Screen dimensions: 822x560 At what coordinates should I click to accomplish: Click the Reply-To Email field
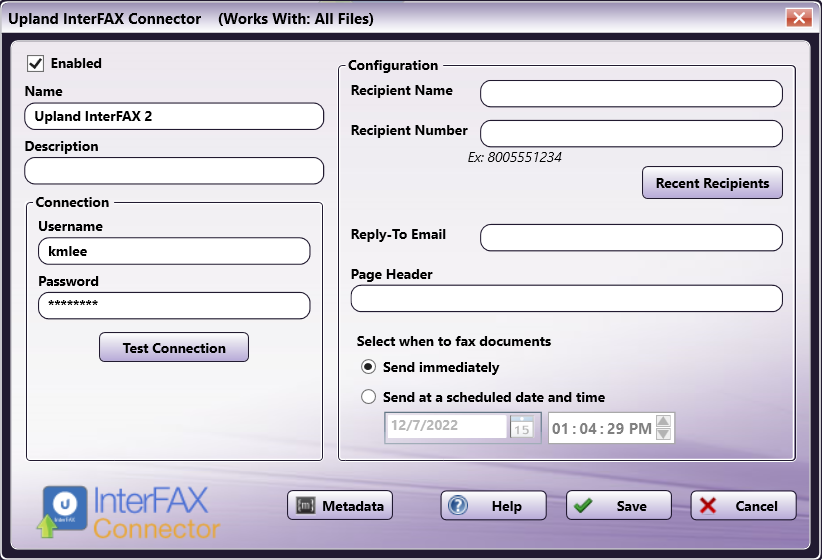[631, 238]
